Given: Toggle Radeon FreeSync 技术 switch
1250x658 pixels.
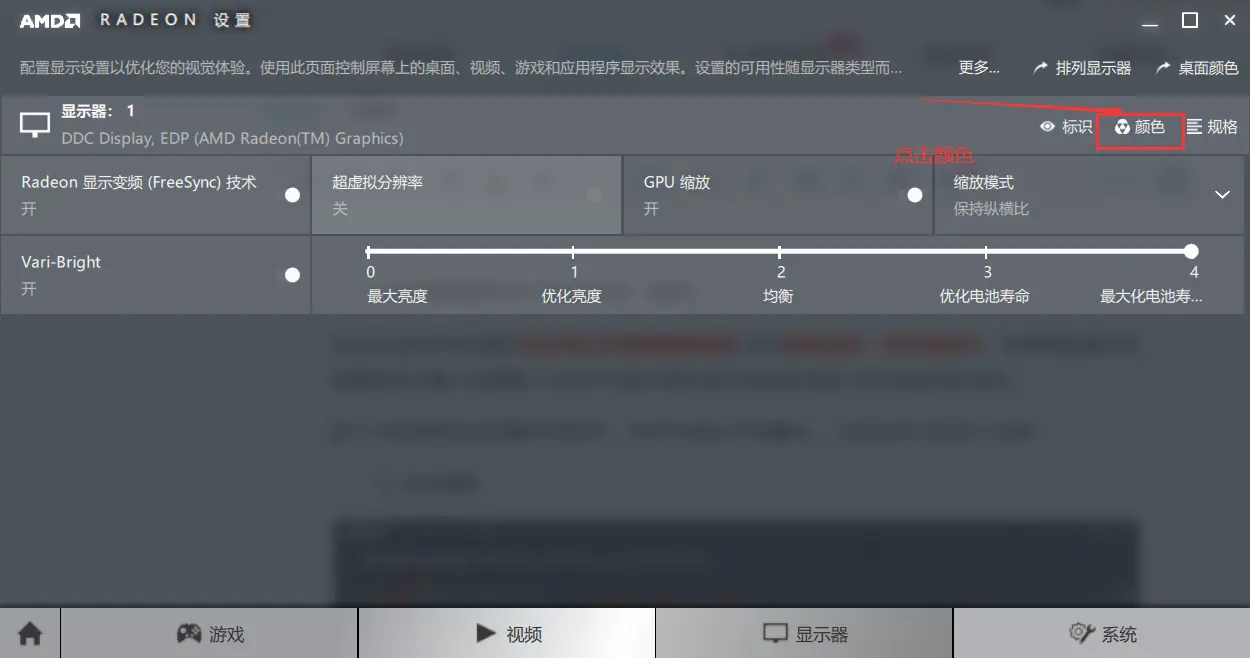Looking at the screenshot, I should (292, 195).
